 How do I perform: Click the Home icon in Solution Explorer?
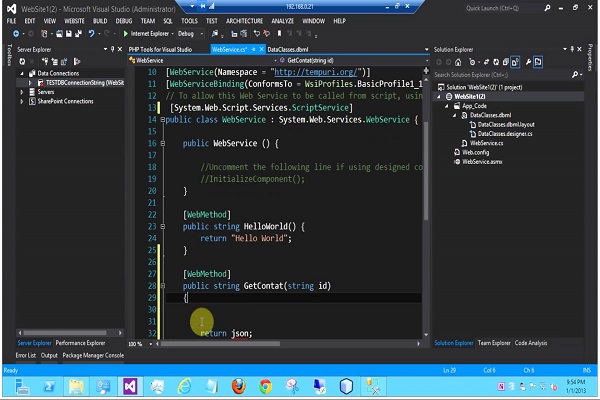pos(458,62)
